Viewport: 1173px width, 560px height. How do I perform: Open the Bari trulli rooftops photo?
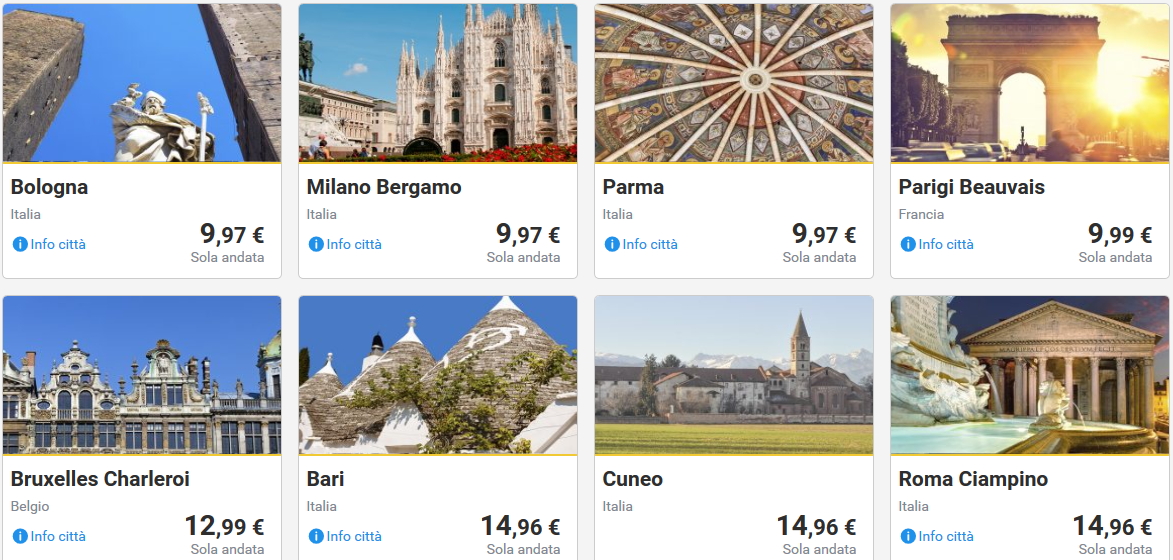coord(438,375)
